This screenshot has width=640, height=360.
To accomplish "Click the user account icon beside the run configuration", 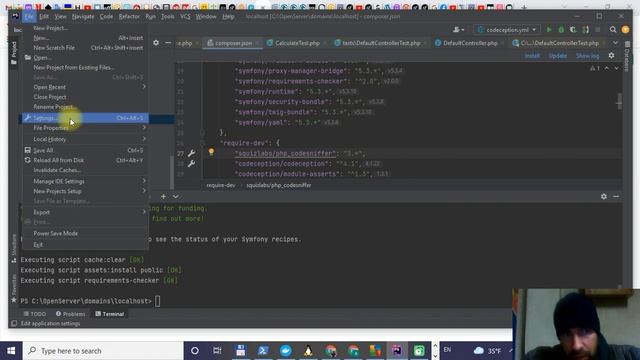I will (458, 30).
